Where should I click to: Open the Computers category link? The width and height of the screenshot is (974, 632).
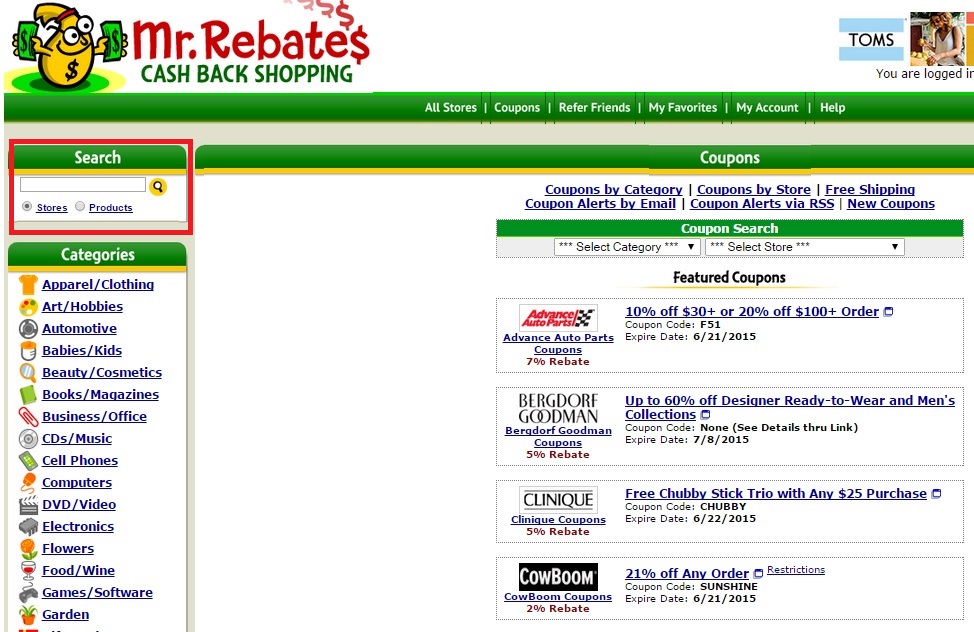coord(77,483)
